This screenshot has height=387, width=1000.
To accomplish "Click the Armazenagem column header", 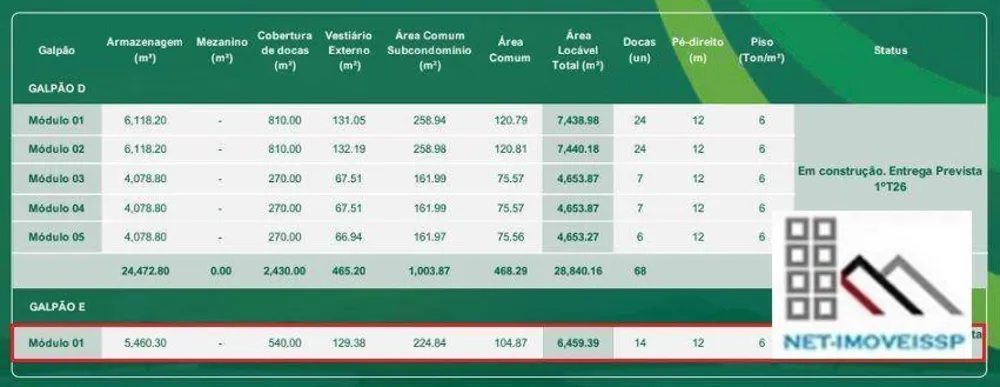I will (x=145, y=50).
